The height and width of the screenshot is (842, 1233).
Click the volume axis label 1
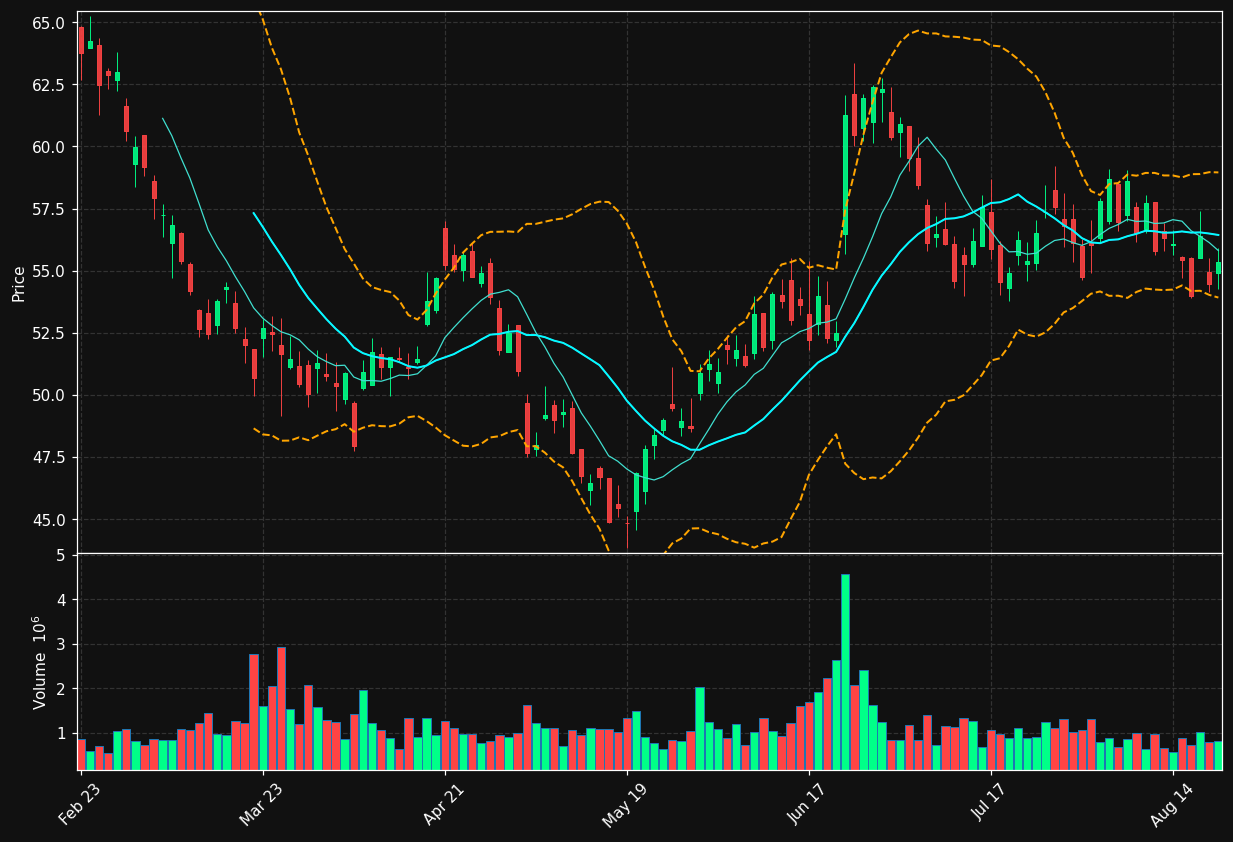[60, 734]
